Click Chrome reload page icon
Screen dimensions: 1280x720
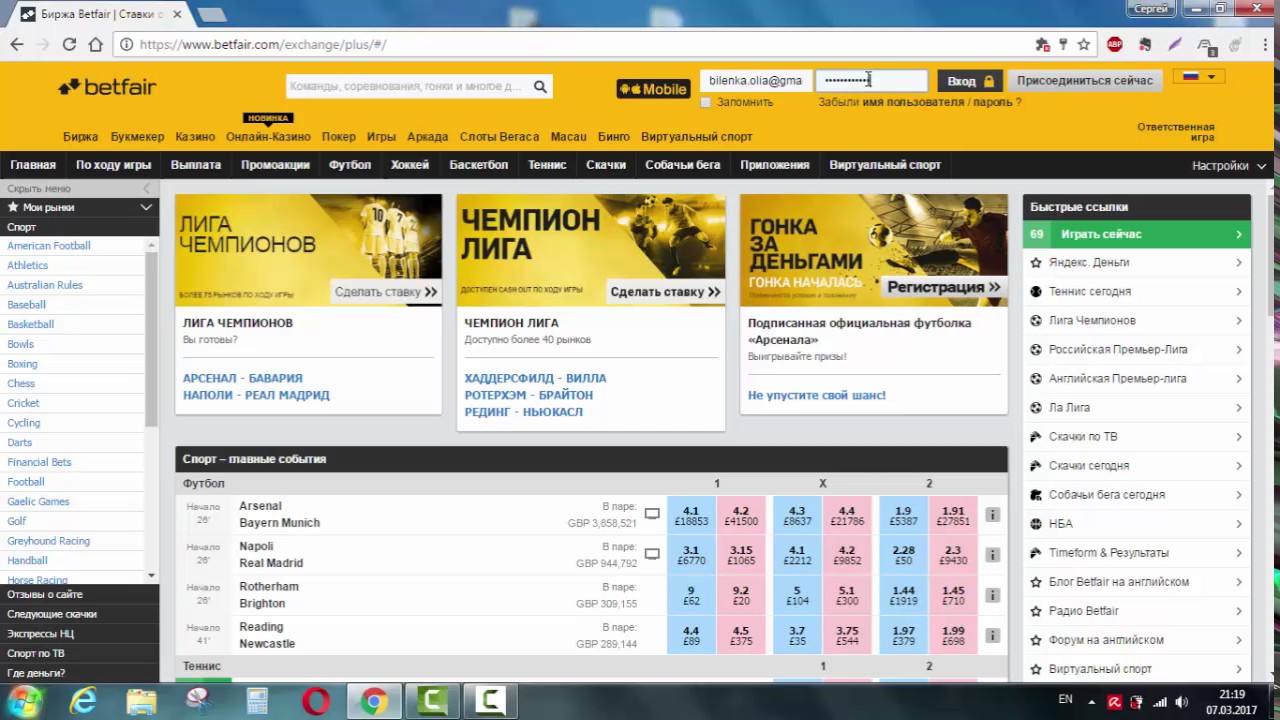[x=69, y=44]
